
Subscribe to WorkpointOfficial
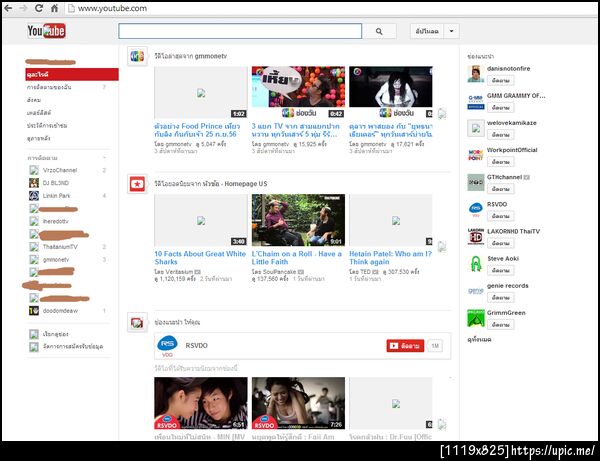click(501, 162)
